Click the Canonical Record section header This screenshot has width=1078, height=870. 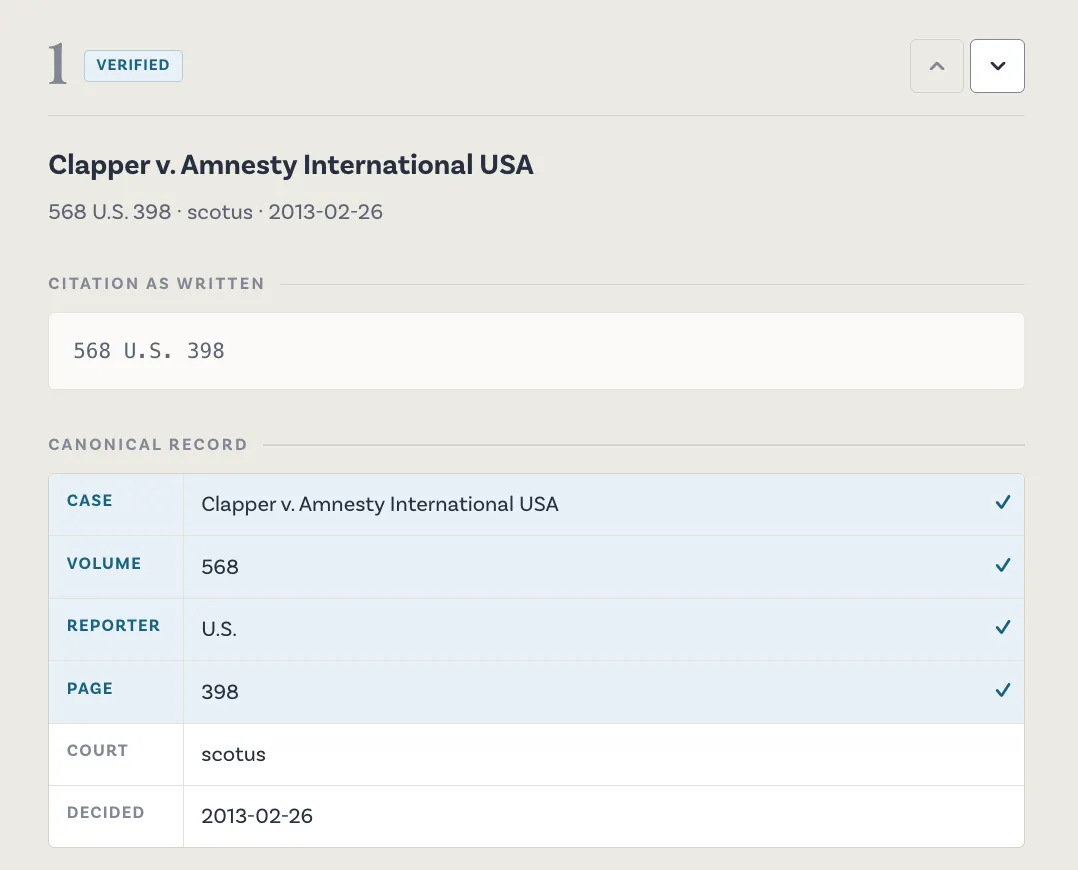(148, 445)
